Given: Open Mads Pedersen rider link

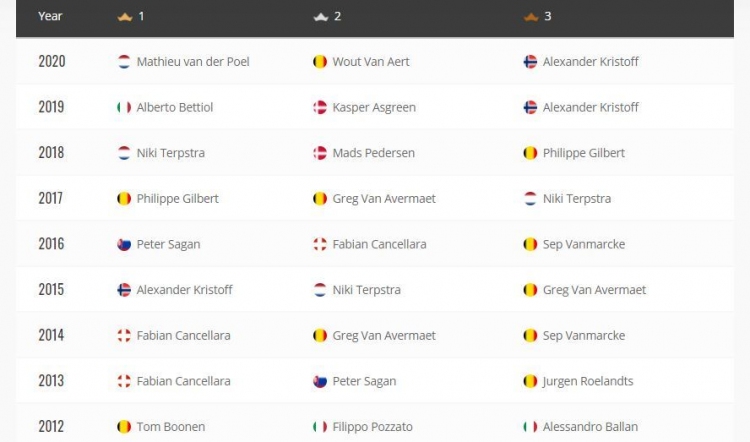Looking at the screenshot, I should point(374,153).
